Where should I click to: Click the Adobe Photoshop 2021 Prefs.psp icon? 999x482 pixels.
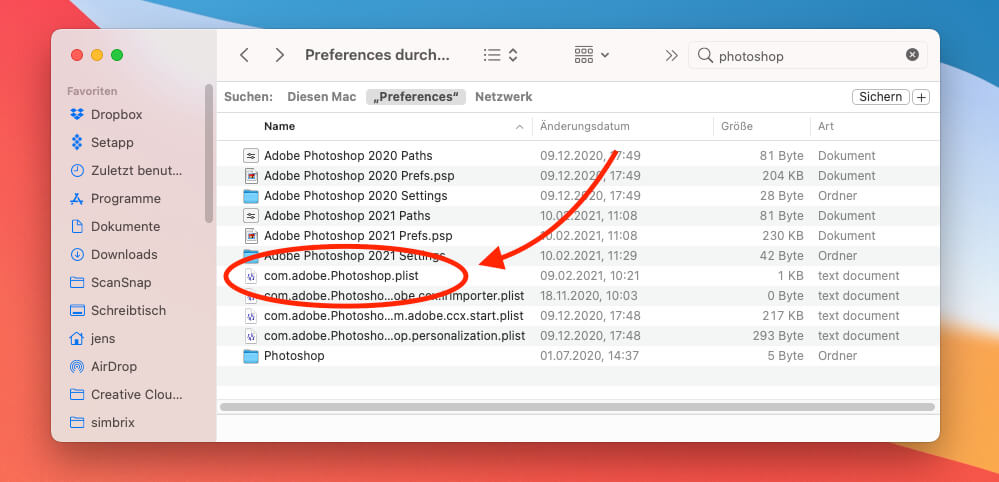coord(251,236)
